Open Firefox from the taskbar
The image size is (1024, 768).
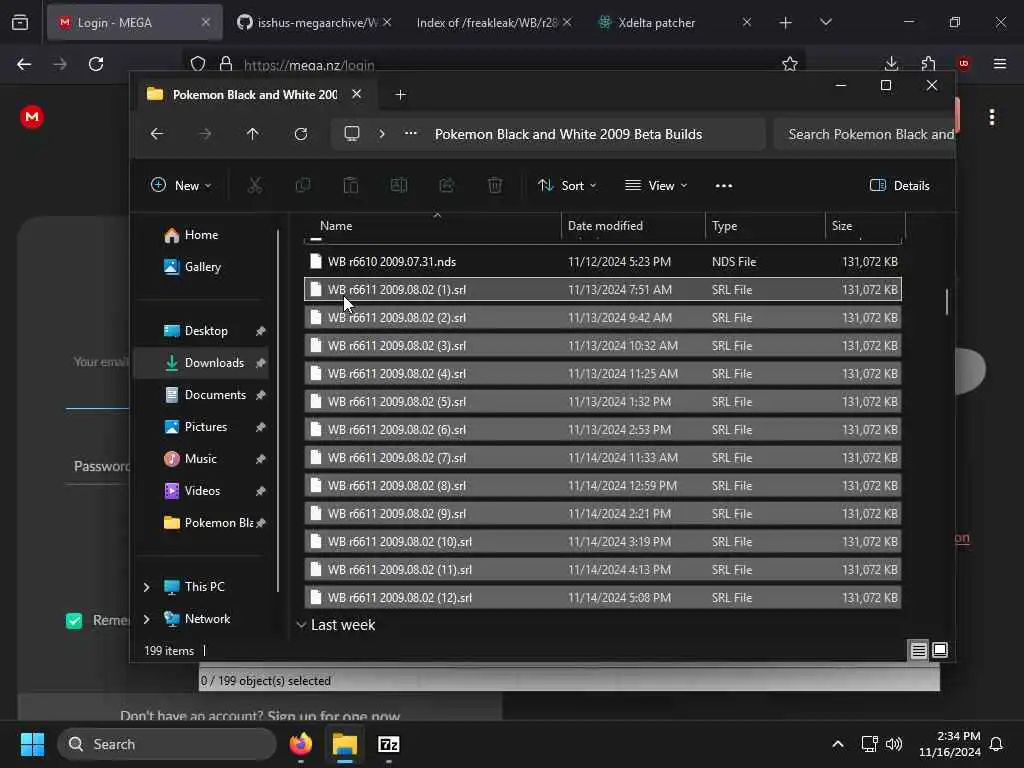[x=300, y=744]
